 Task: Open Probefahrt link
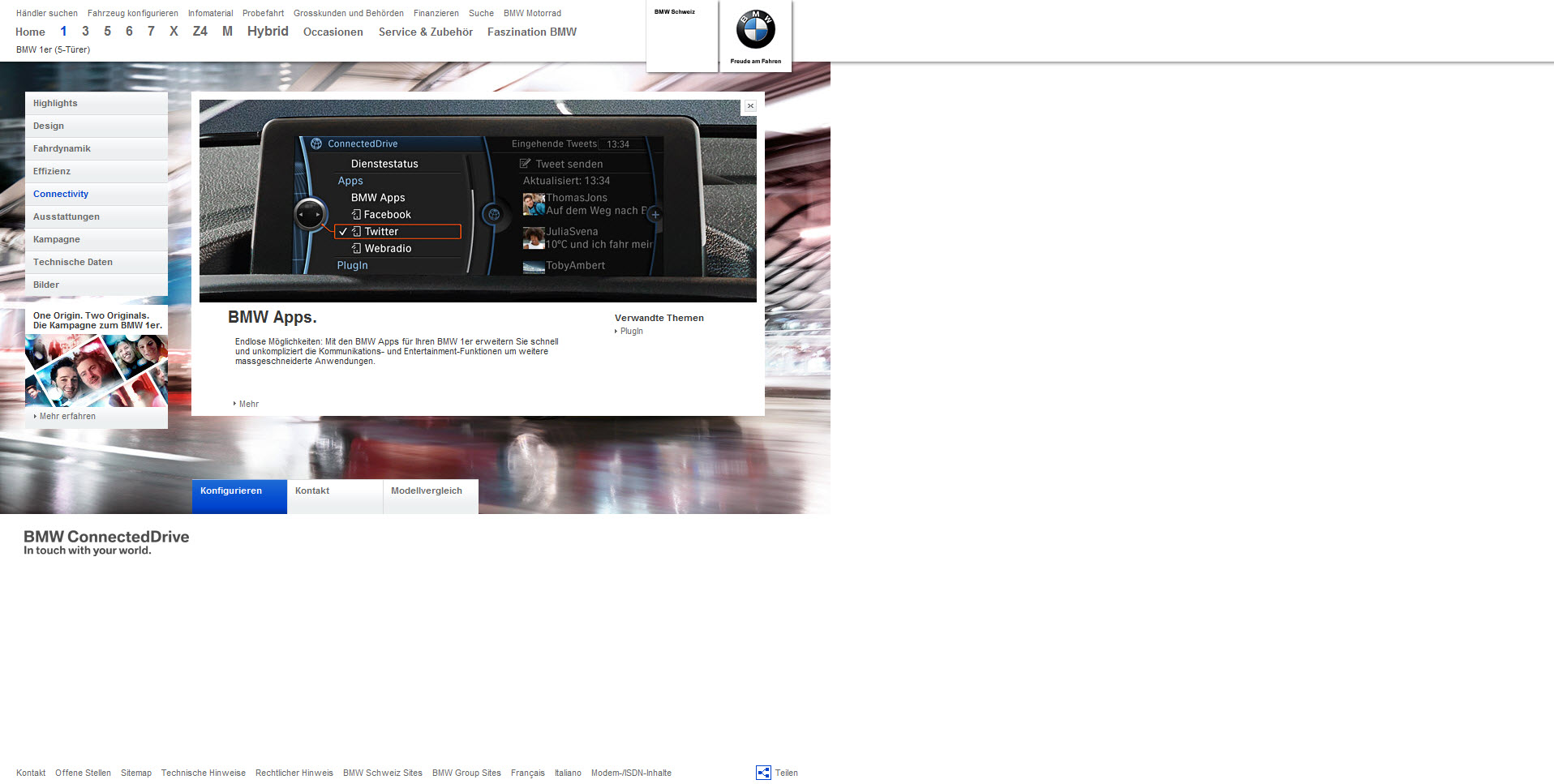(263, 13)
